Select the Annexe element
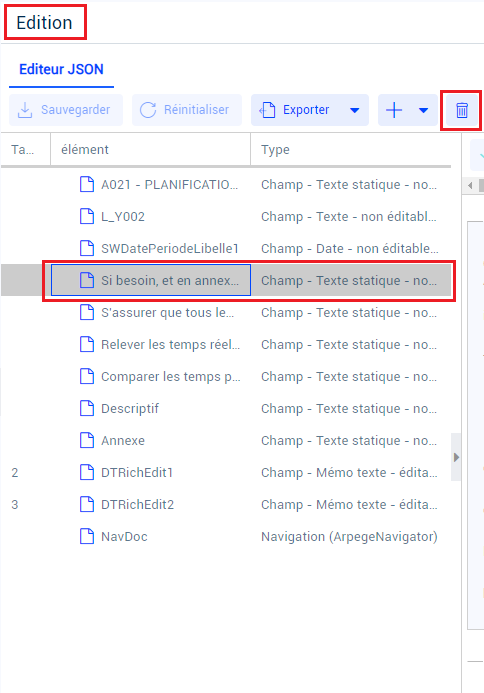Screen dimensions: 484x693 123,441
